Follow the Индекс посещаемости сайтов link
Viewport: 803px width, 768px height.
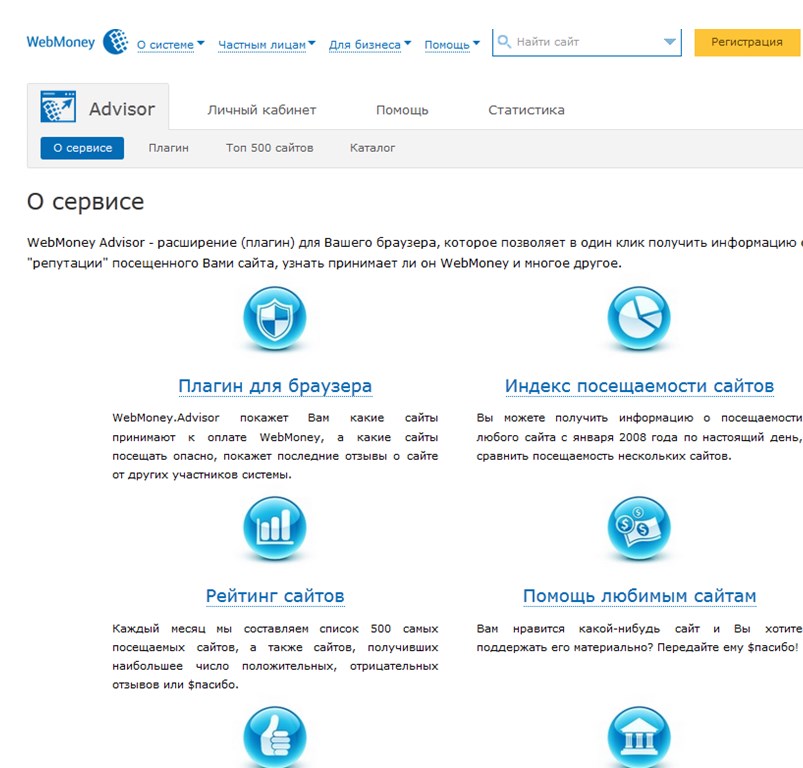click(639, 386)
